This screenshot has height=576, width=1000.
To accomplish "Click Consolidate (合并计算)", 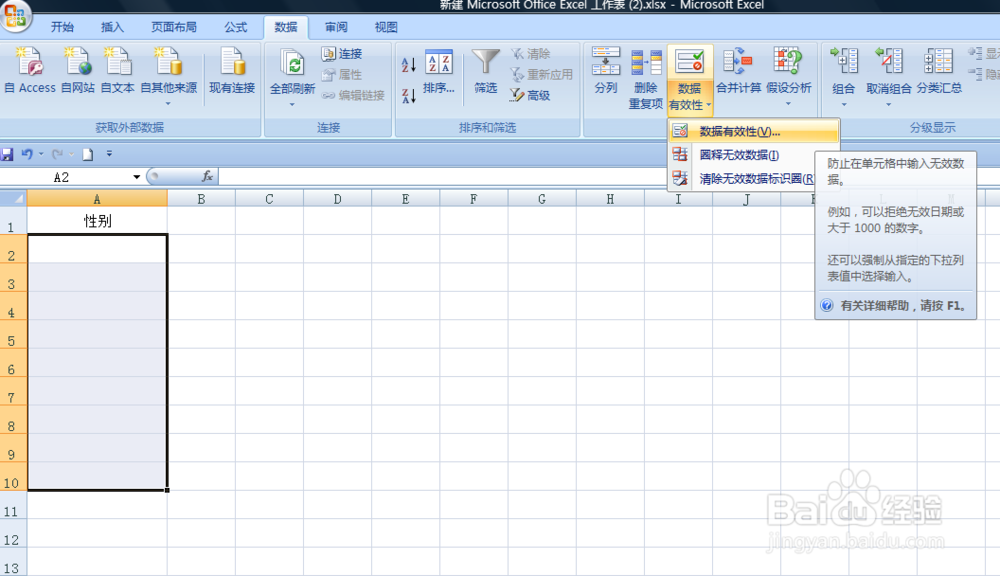I will (x=739, y=71).
